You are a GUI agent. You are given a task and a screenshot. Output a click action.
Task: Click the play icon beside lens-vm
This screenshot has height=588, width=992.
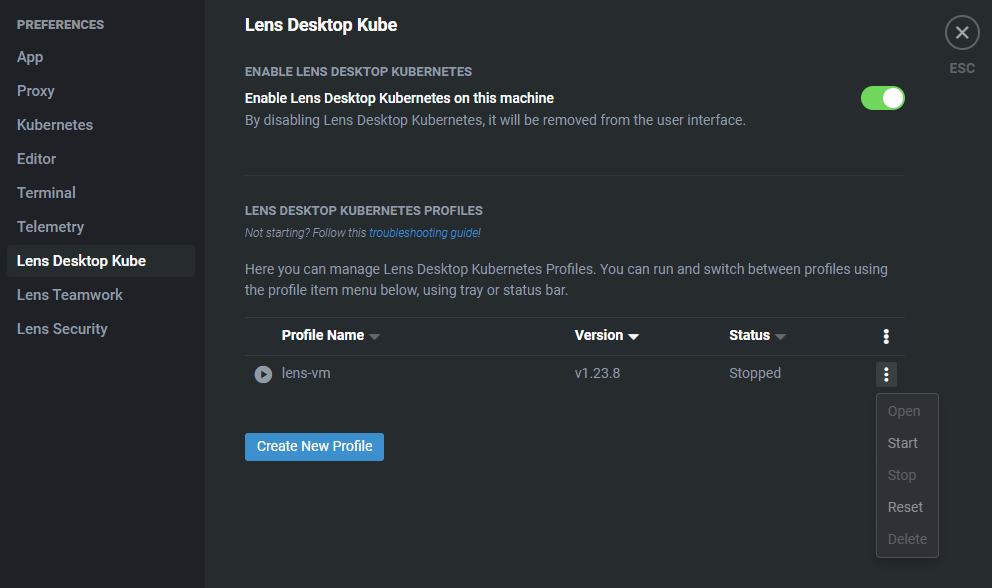(x=263, y=374)
